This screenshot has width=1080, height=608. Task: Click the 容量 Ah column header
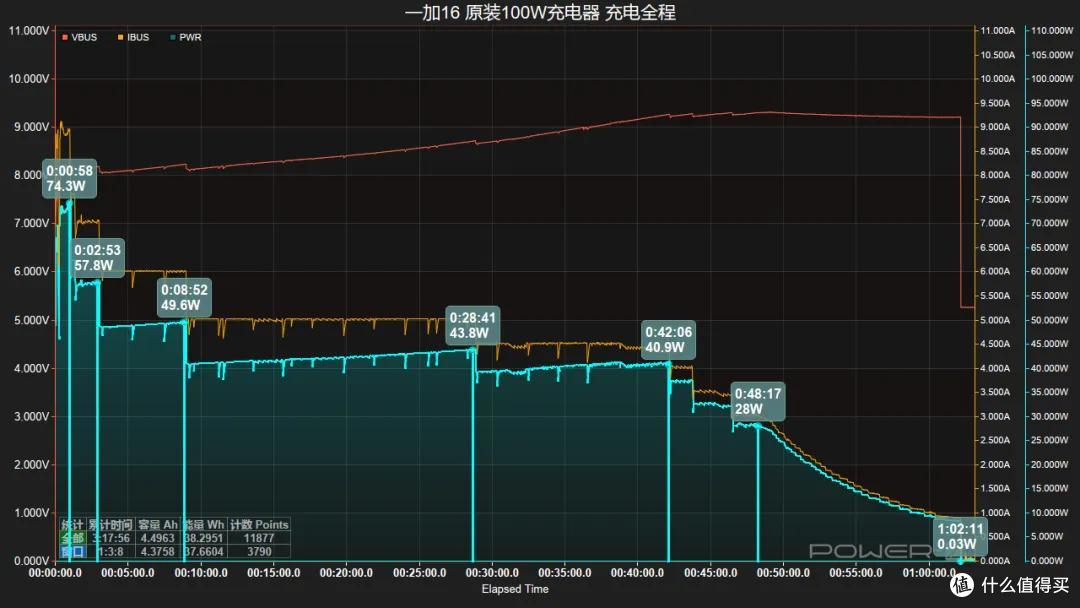158,525
